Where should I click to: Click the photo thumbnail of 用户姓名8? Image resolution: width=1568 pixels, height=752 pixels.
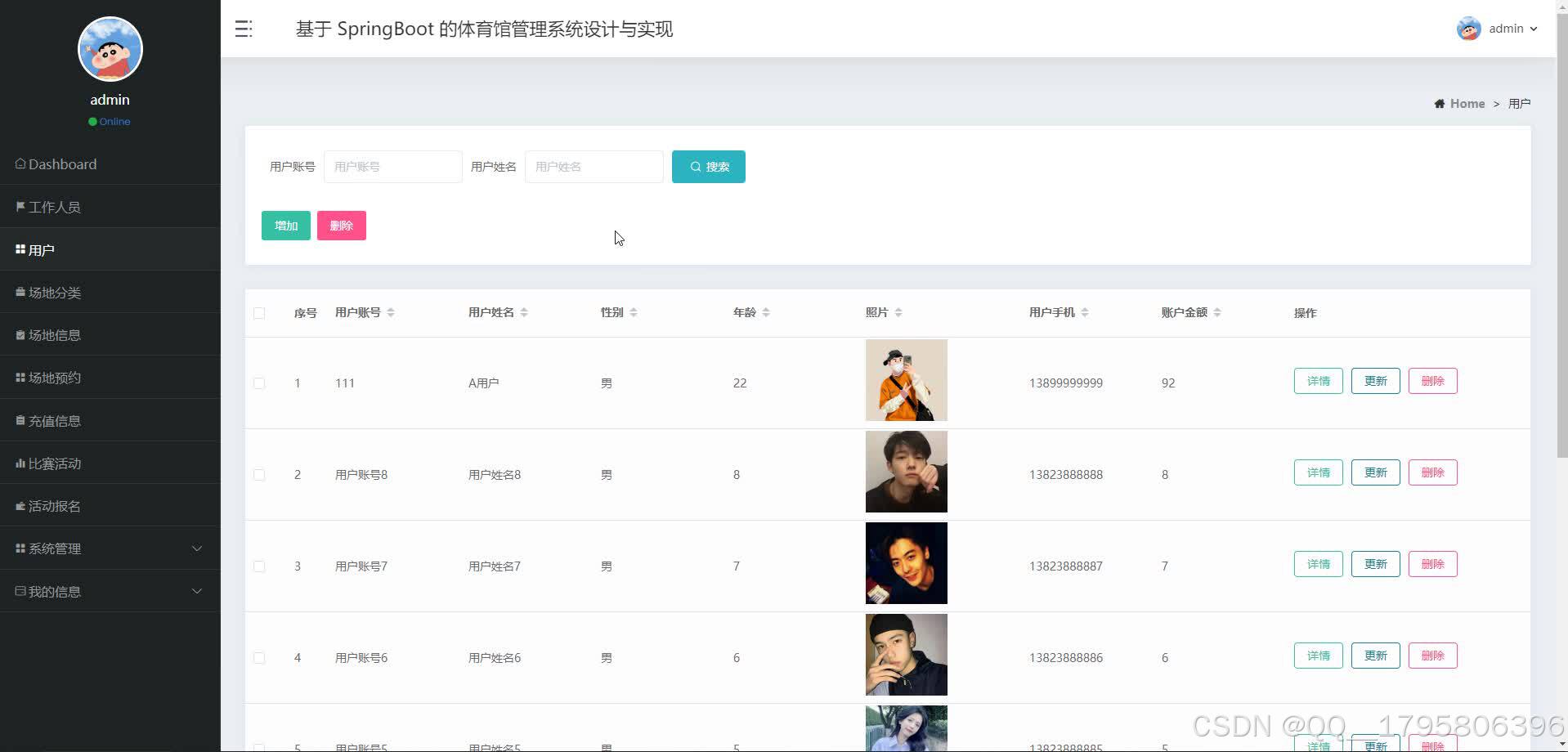pyautogui.click(x=907, y=472)
